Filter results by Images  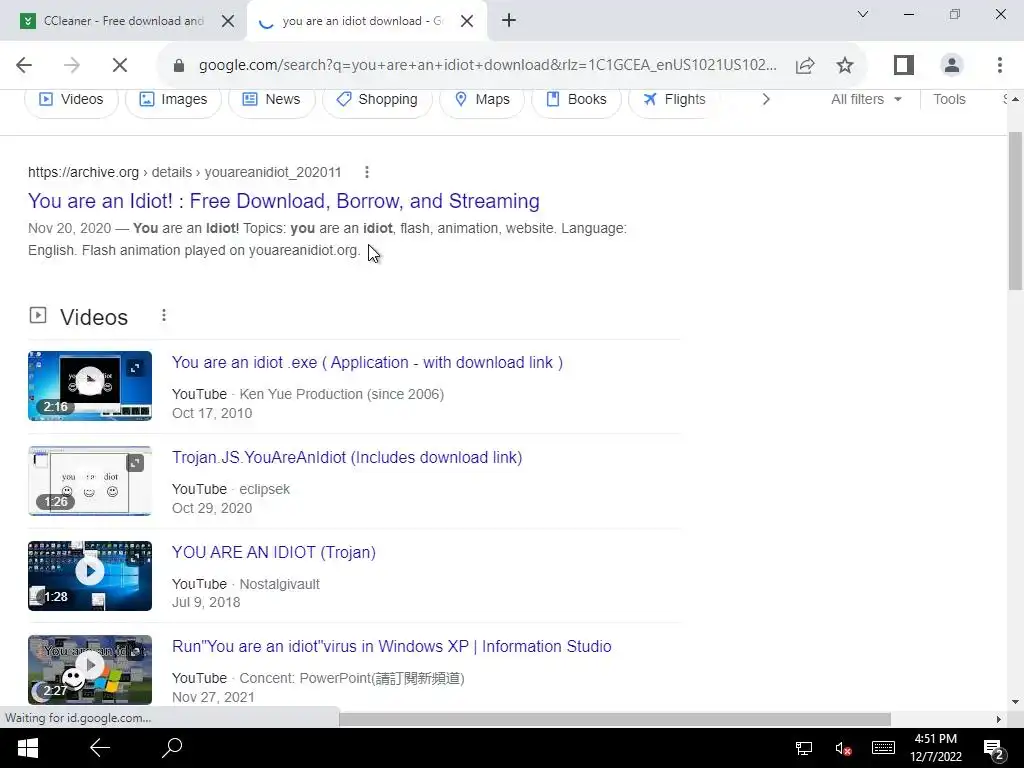173,99
